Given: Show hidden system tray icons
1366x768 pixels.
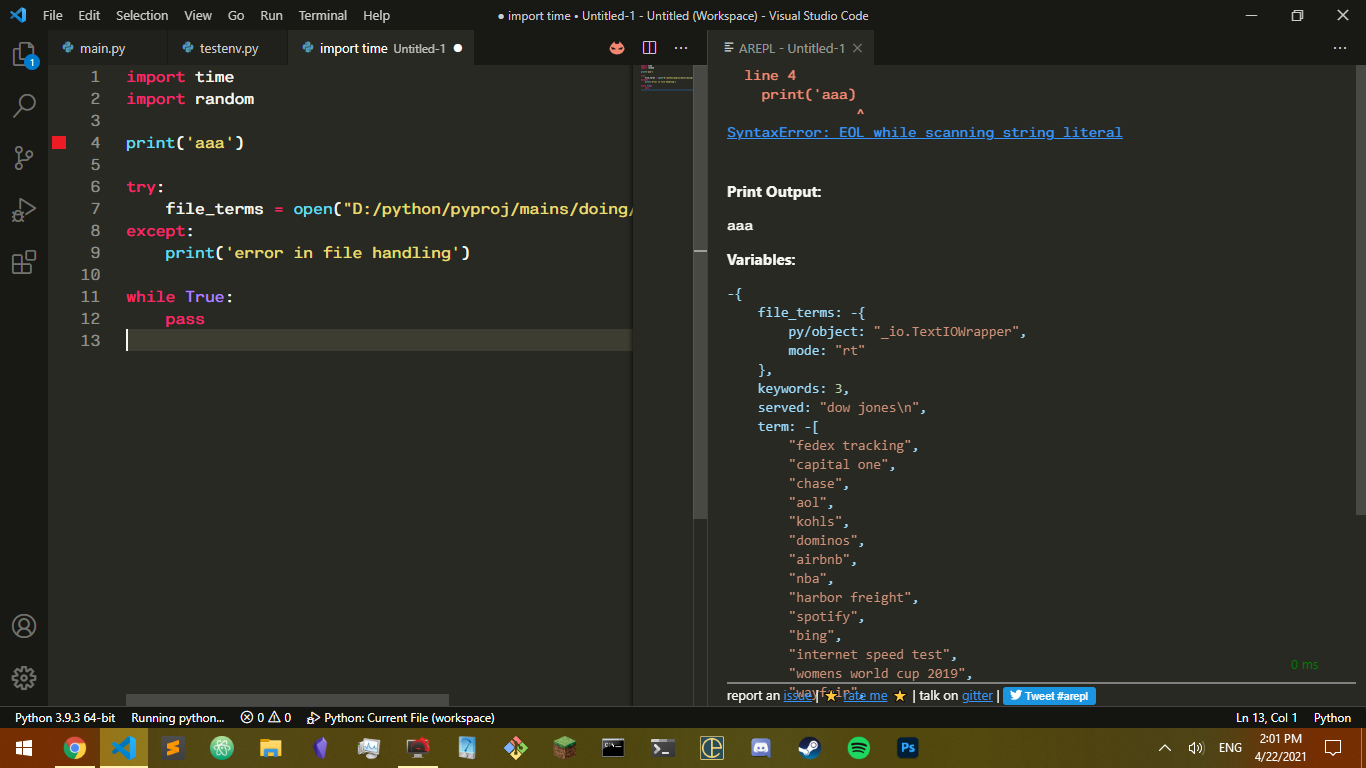Looking at the screenshot, I should coord(1165,748).
